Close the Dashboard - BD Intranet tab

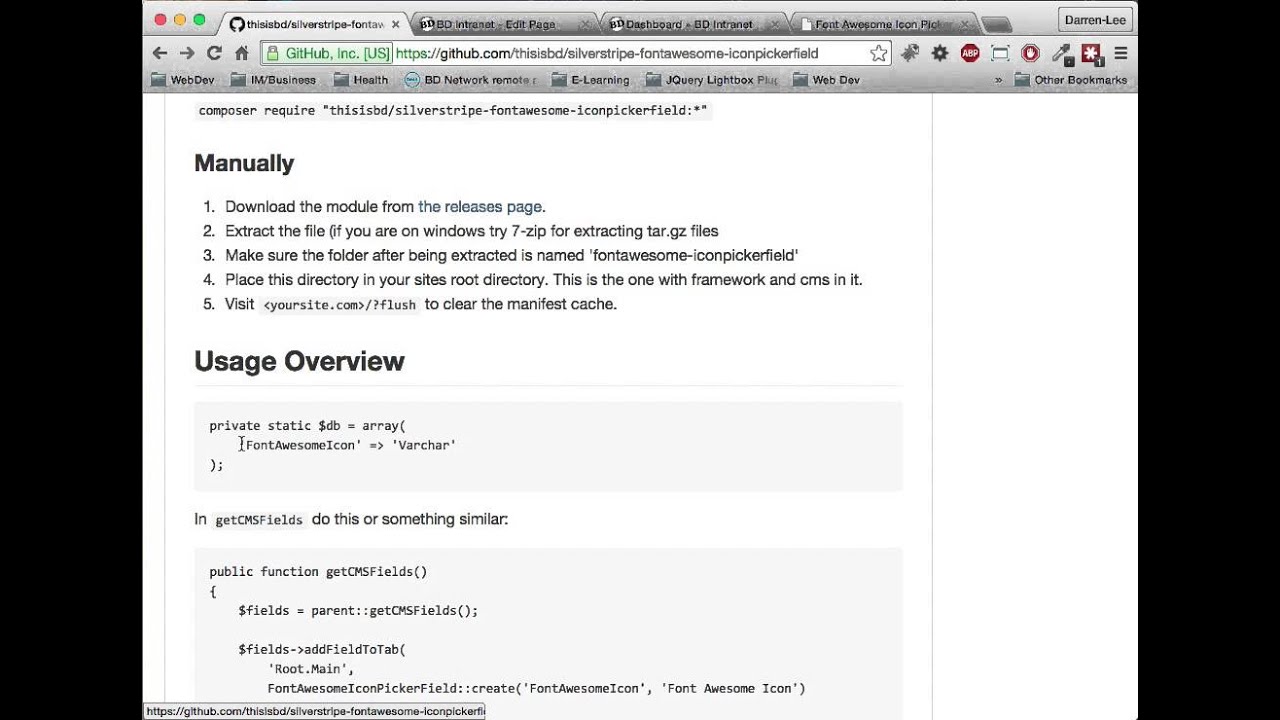point(773,24)
